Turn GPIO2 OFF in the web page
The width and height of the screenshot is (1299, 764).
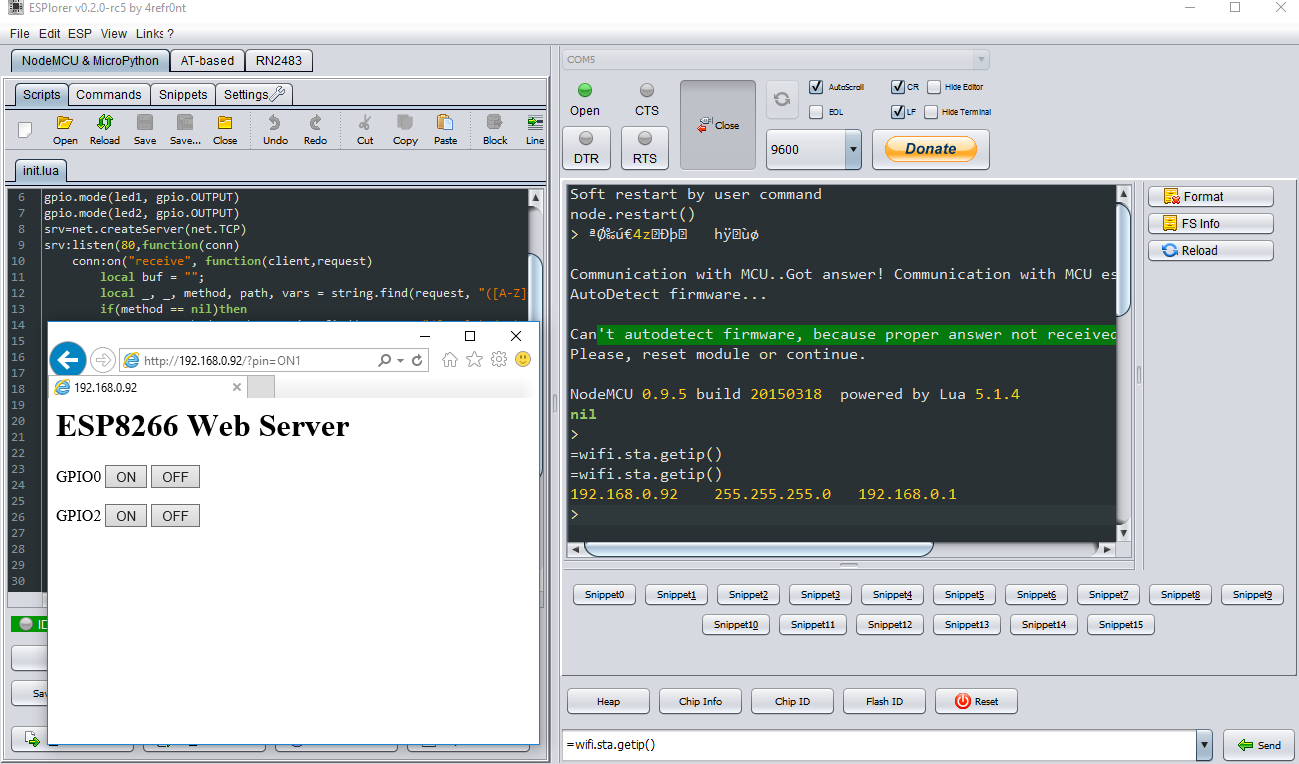pyautogui.click(x=175, y=516)
